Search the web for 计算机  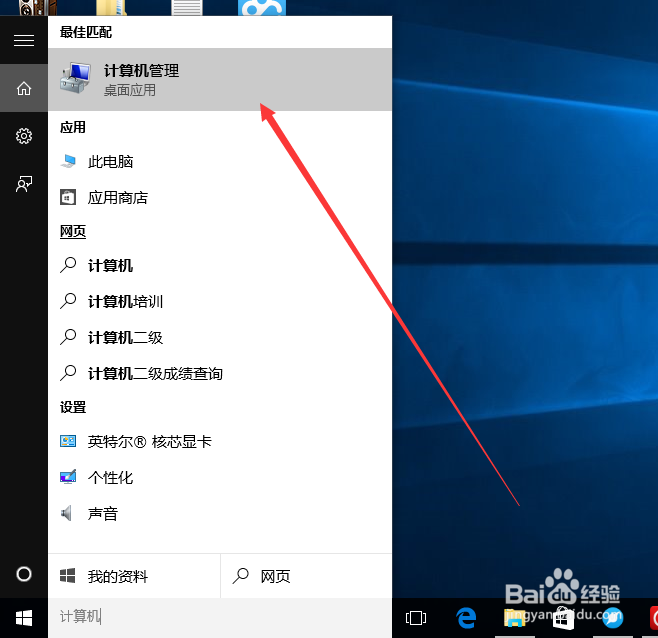220,265
